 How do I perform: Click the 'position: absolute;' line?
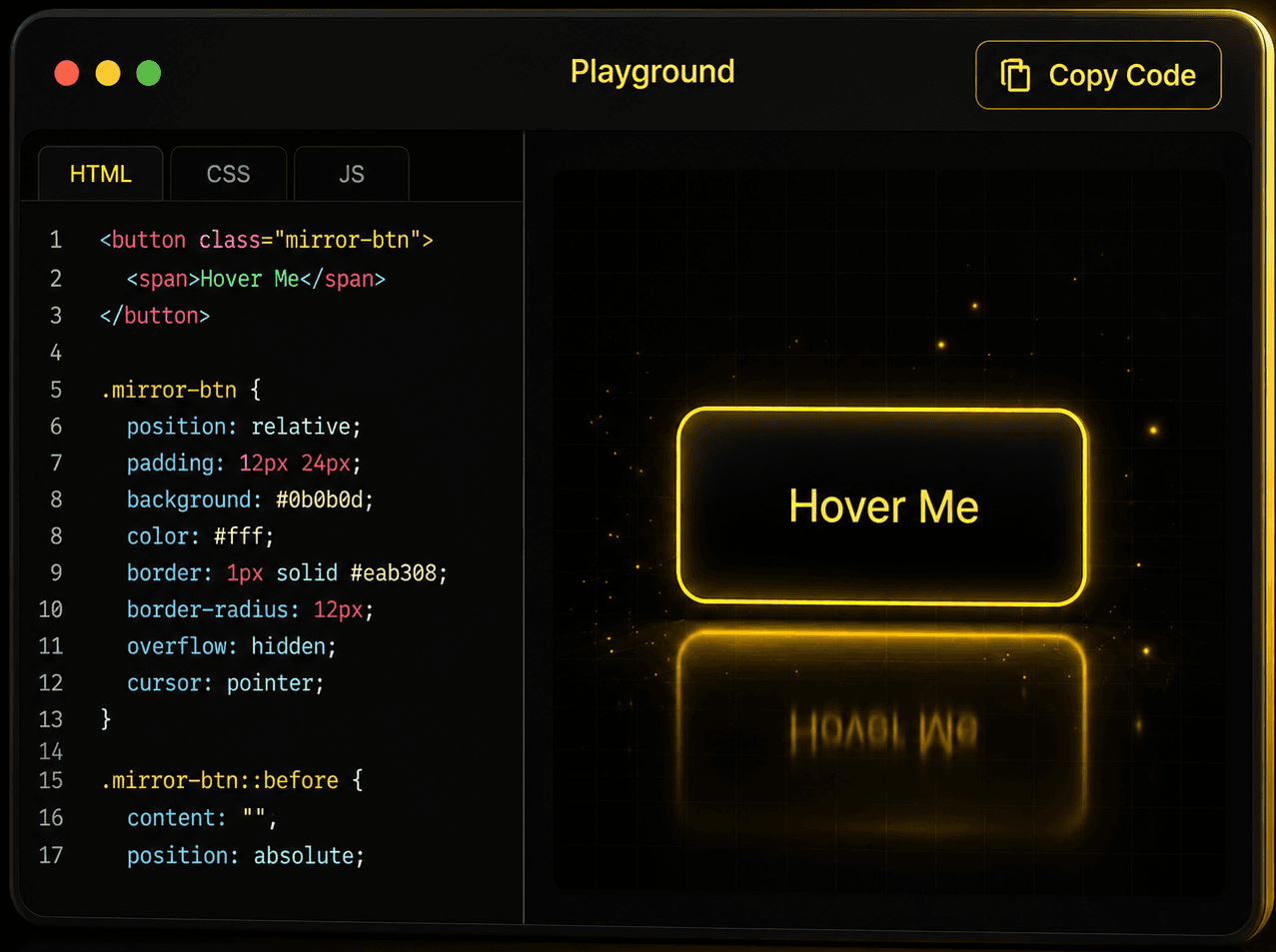coord(246,856)
